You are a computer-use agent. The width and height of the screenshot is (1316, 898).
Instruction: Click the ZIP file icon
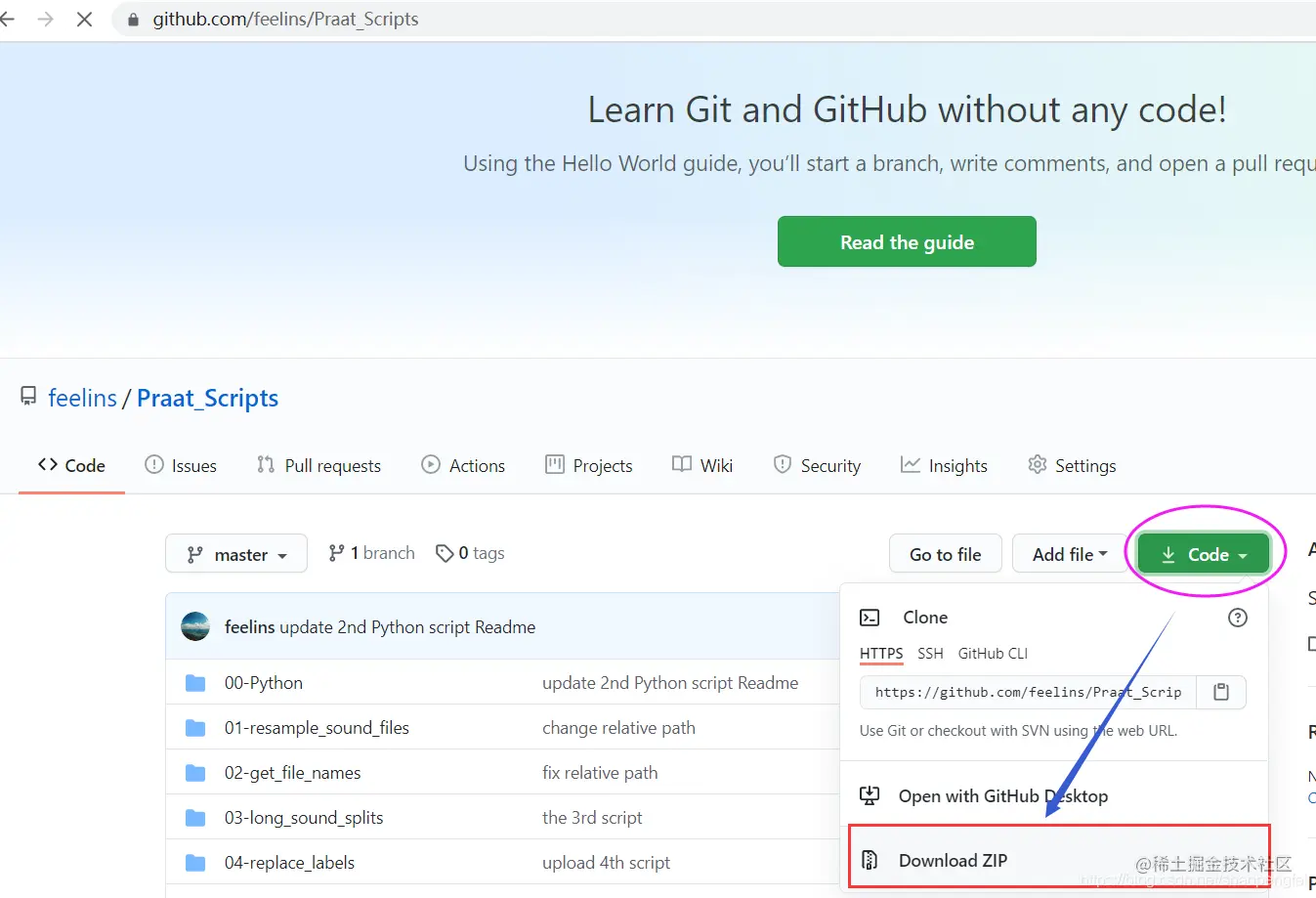tap(870, 860)
